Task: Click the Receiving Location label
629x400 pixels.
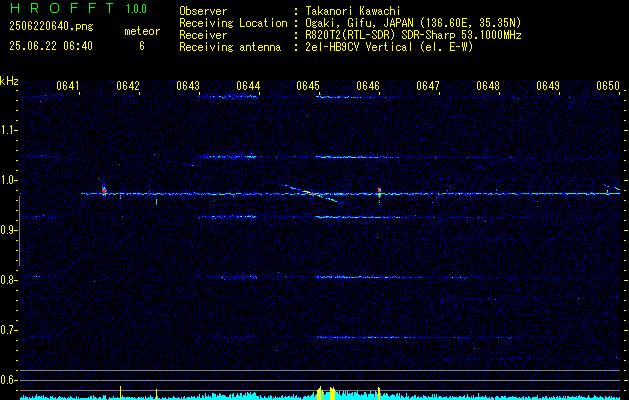Action: 233,23
